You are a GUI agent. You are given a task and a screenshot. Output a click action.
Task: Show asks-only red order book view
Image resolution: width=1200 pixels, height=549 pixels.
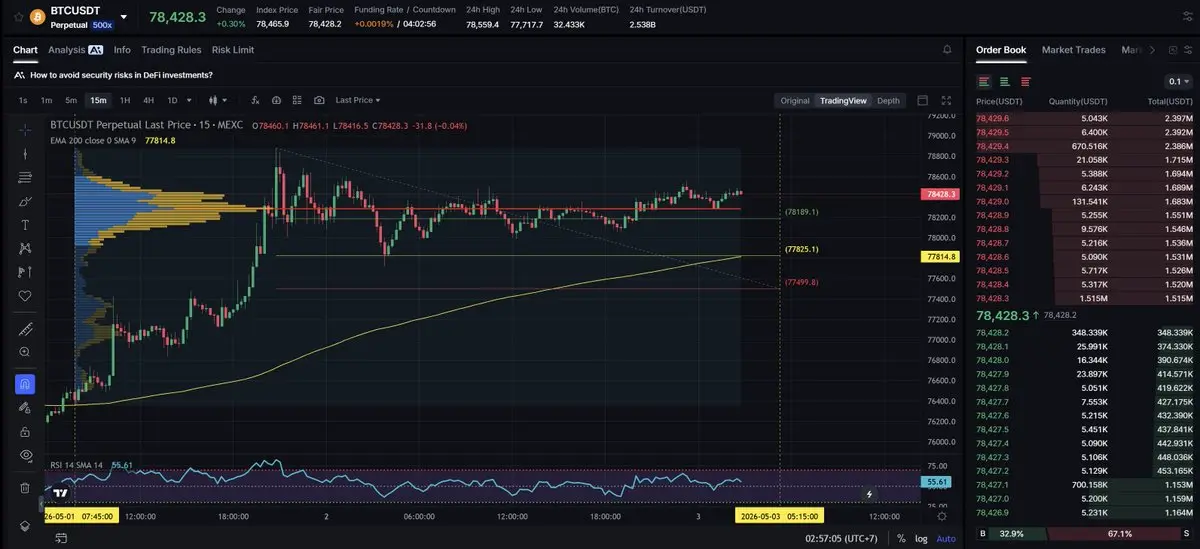pyautogui.click(x=1025, y=81)
